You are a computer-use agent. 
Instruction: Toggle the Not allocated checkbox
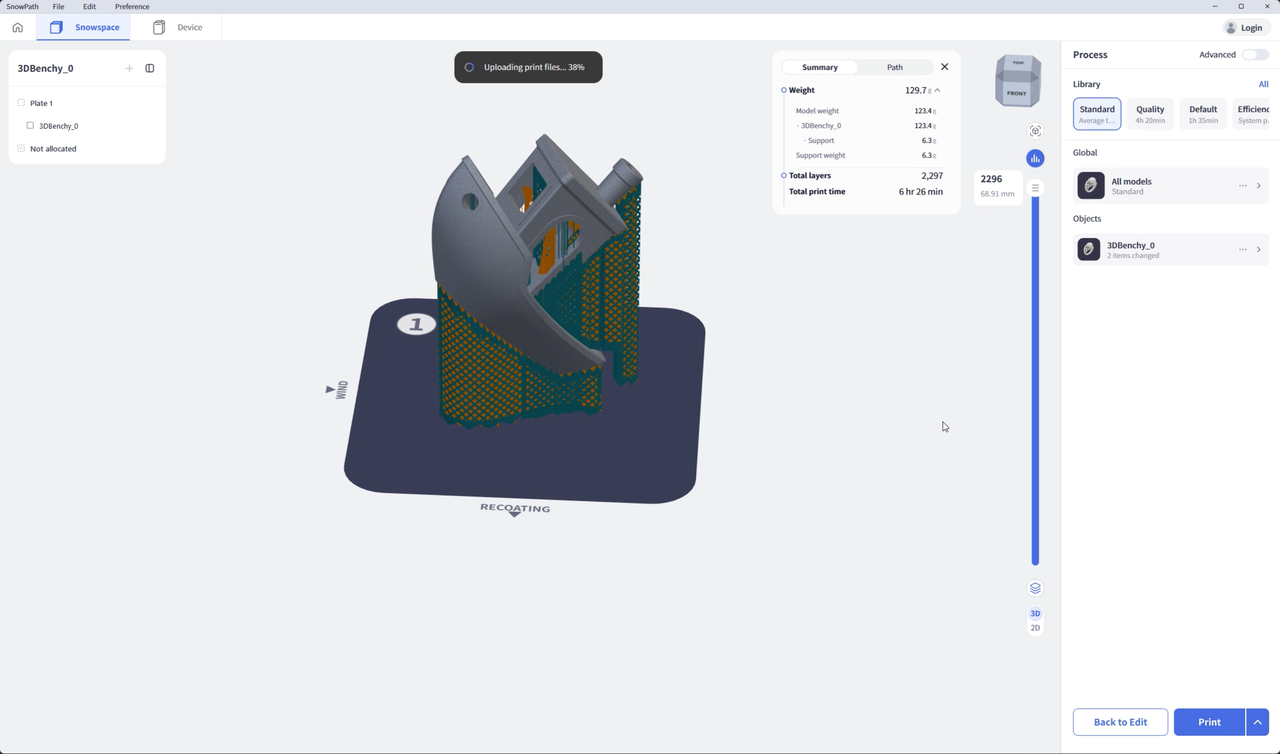(21, 148)
